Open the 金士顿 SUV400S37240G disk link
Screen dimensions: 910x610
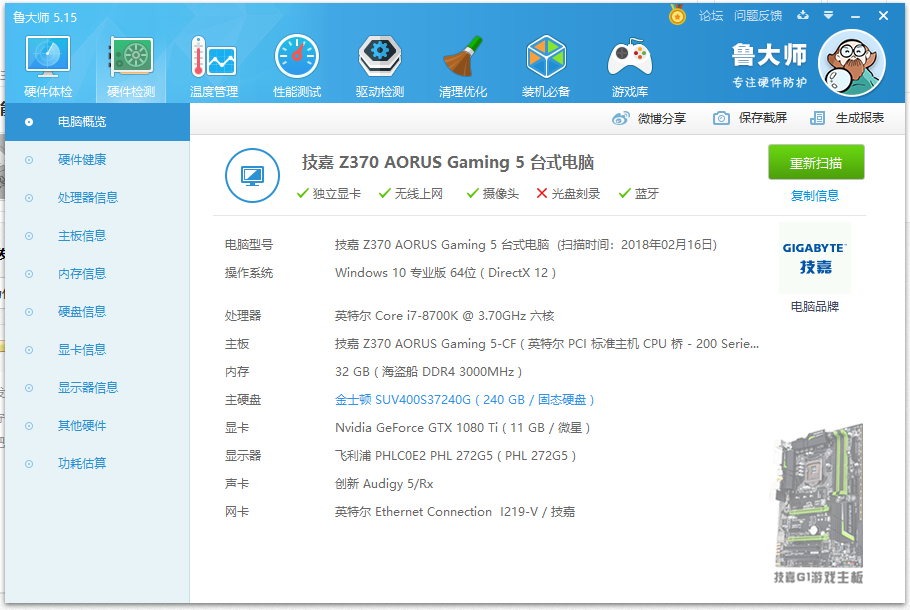pyautogui.click(x=464, y=400)
